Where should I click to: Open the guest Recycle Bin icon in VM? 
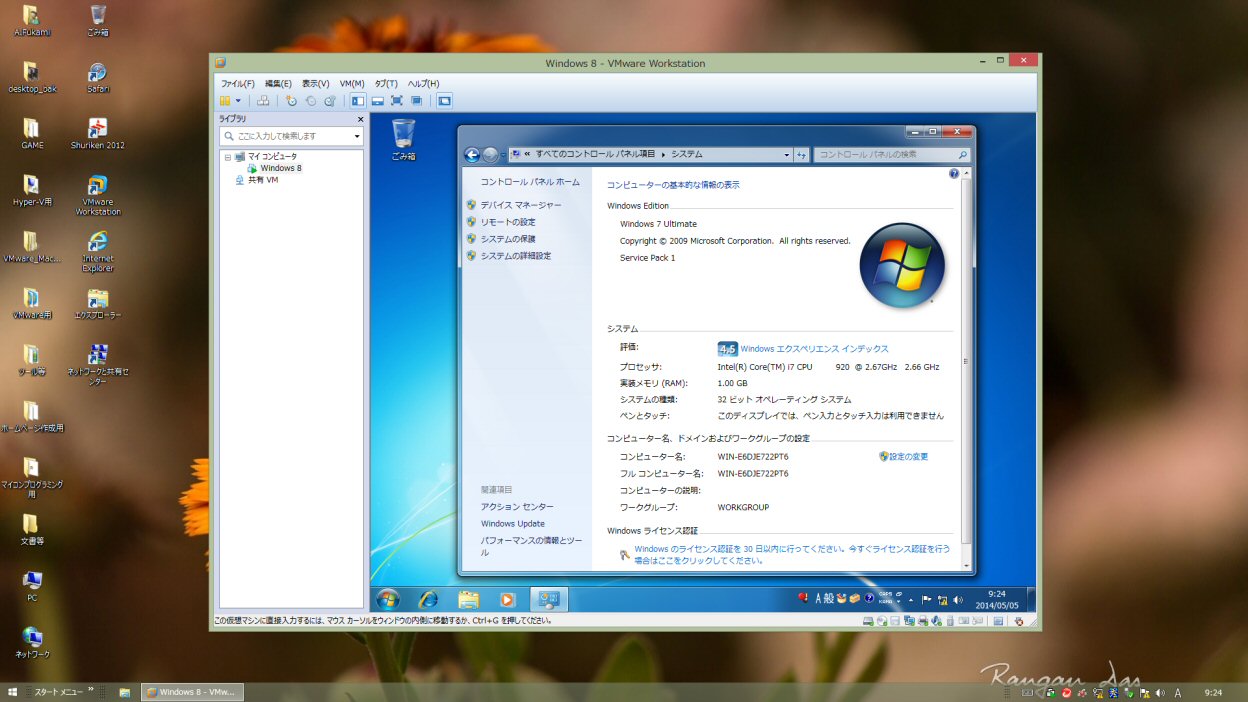pyautogui.click(x=403, y=140)
